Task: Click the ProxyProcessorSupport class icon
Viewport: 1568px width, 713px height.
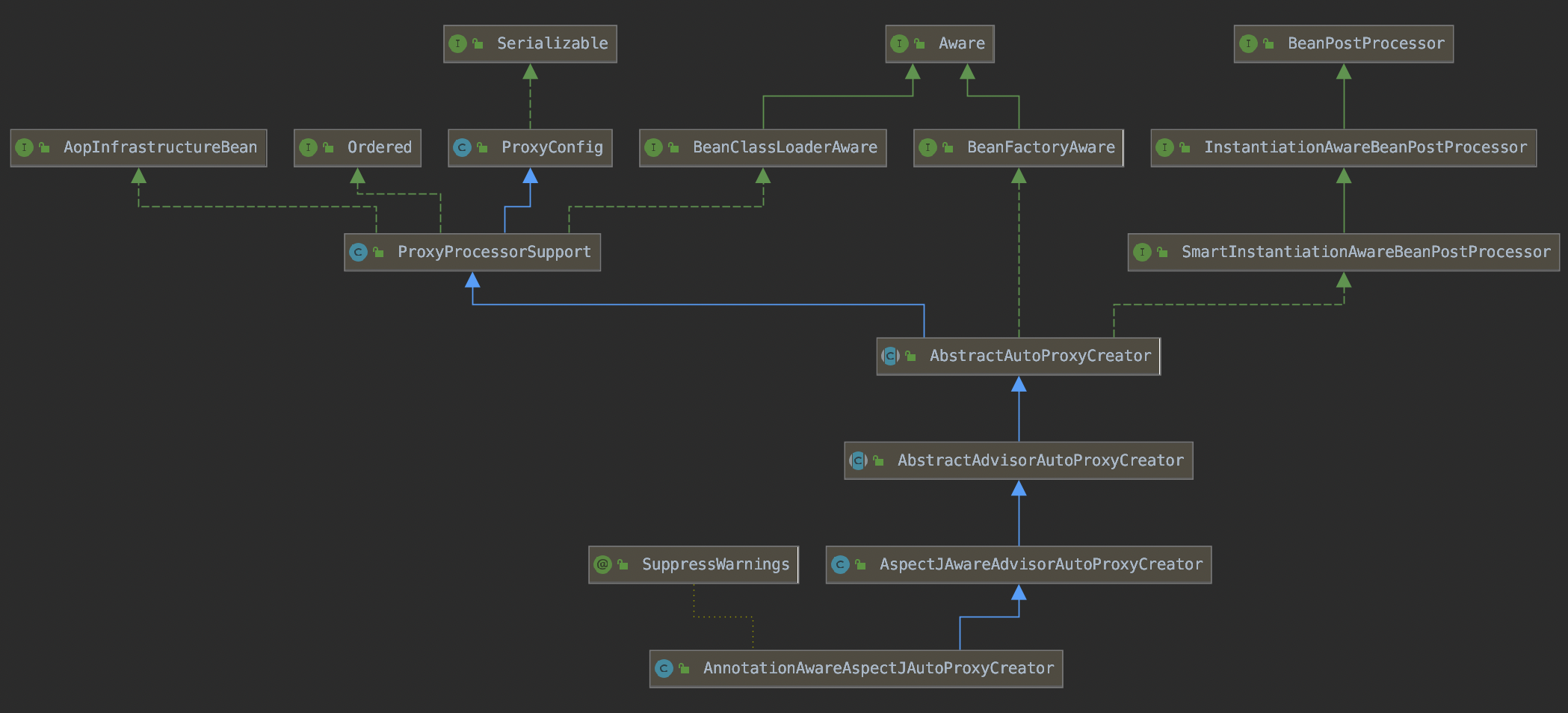Action: pyautogui.click(x=358, y=253)
